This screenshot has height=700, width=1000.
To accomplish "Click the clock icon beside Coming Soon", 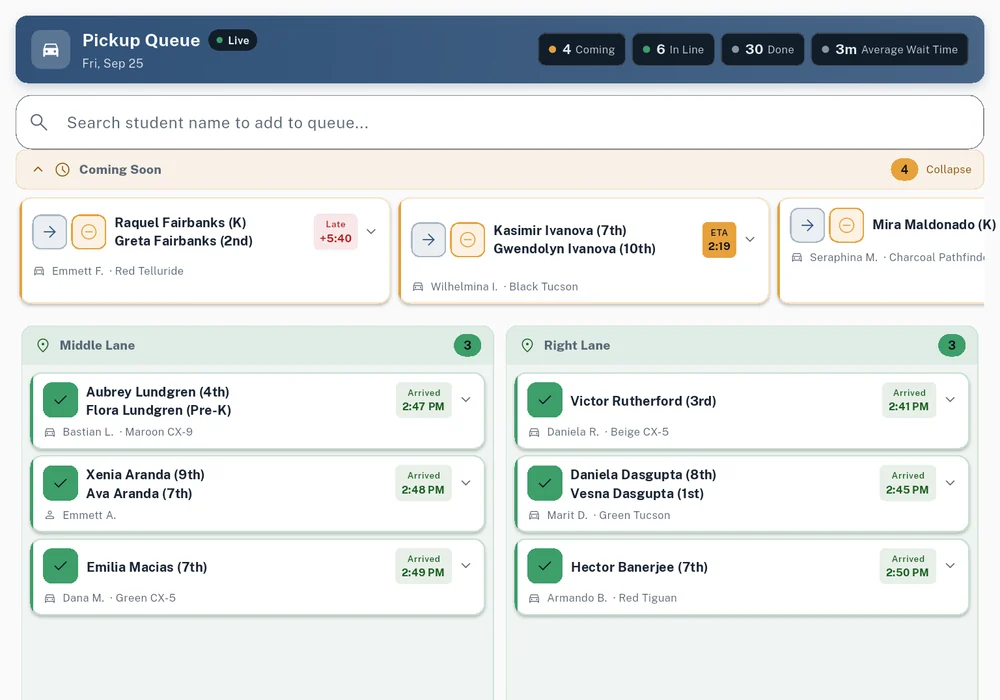I will (x=62, y=170).
